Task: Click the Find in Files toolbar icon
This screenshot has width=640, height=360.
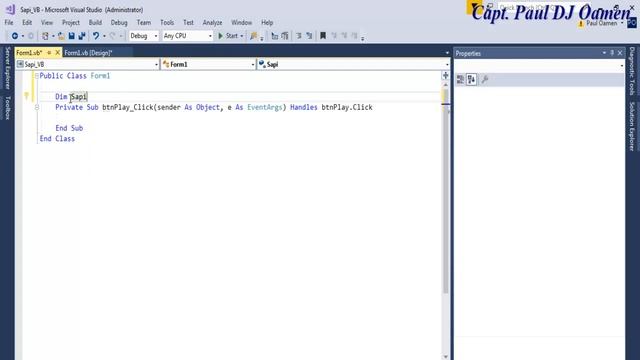Action: click(253, 36)
